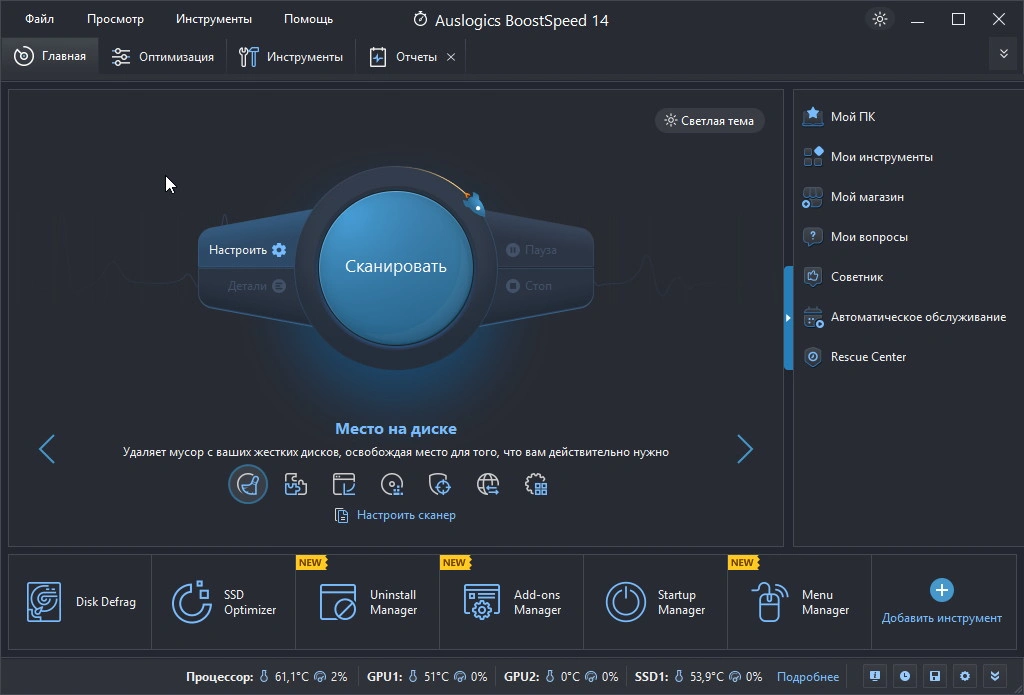Close the Отчеты tab
This screenshot has height=695, width=1024.
click(451, 57)
